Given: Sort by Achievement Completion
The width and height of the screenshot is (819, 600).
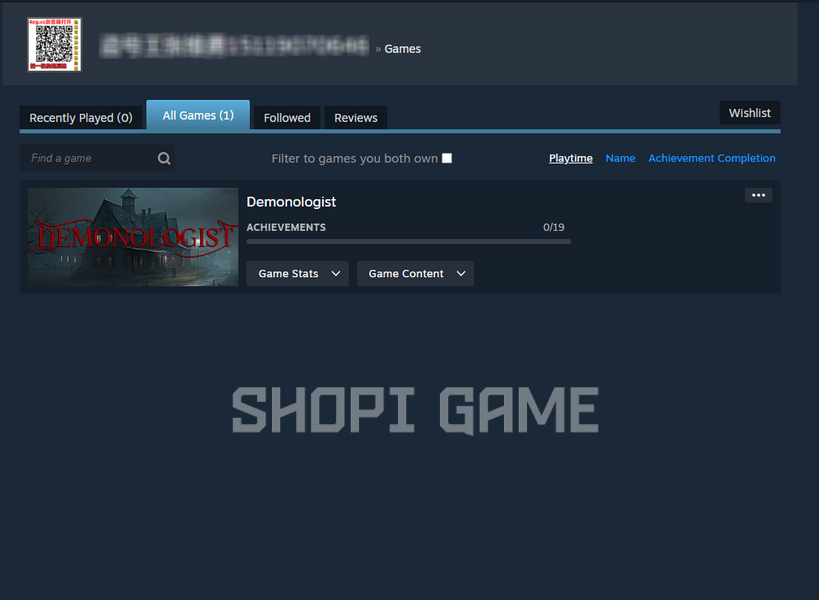Looking at the screenshot, I should (711, 158).
